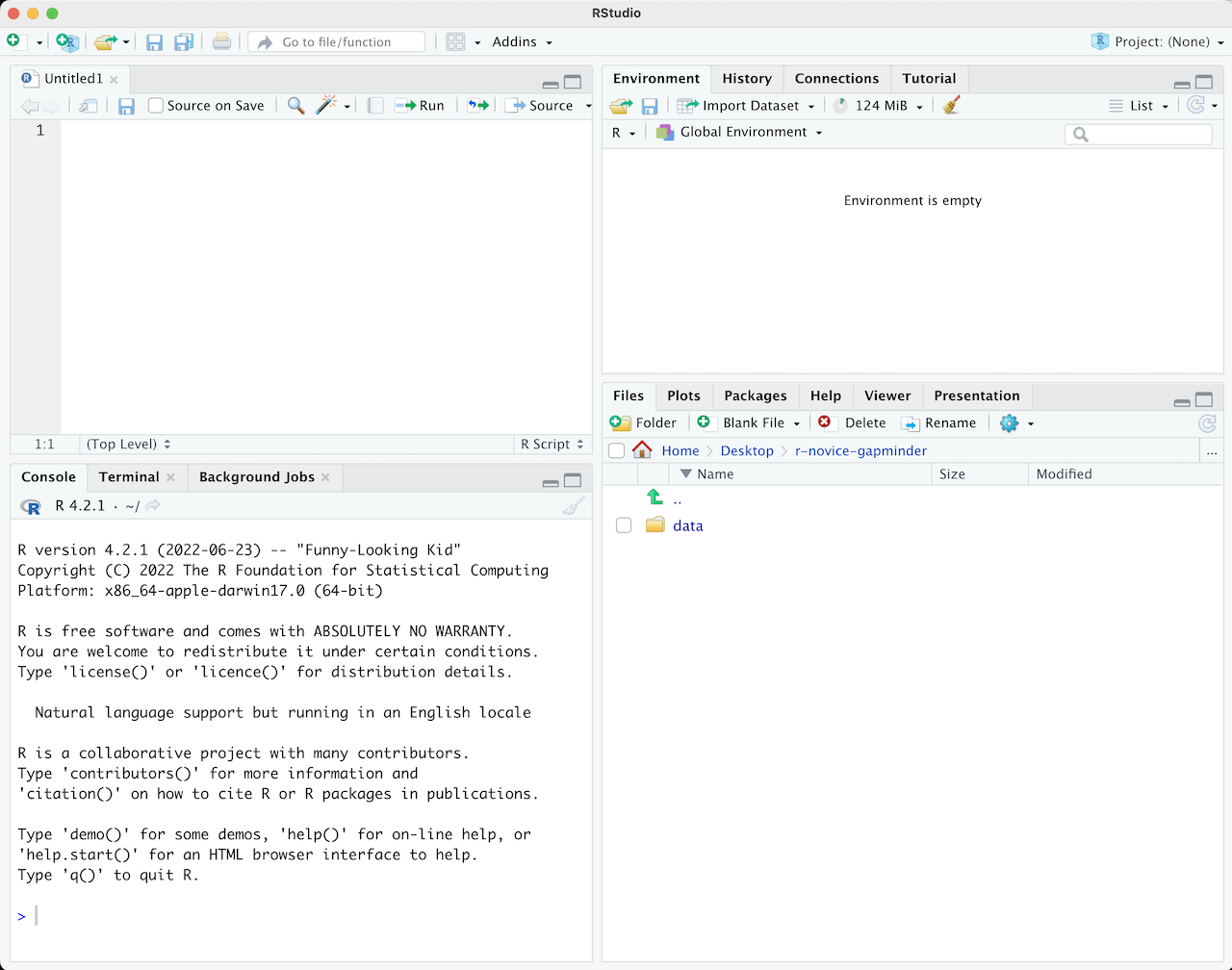The width and height of the screenshot is (1232, 970).
Task: Close the Untitled1 tab
Action: [x=114, y=79]
